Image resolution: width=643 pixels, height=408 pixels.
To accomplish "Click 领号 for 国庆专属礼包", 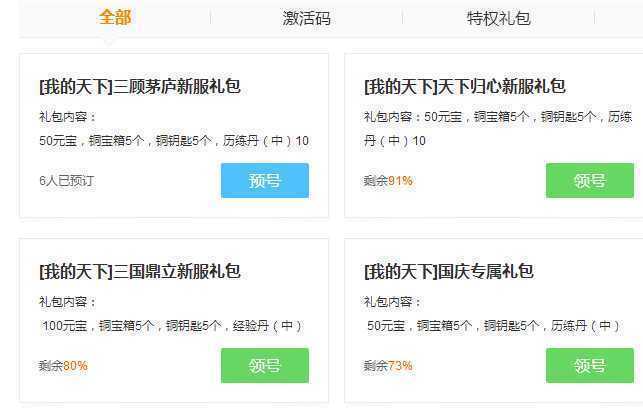I will click(590, 365).
